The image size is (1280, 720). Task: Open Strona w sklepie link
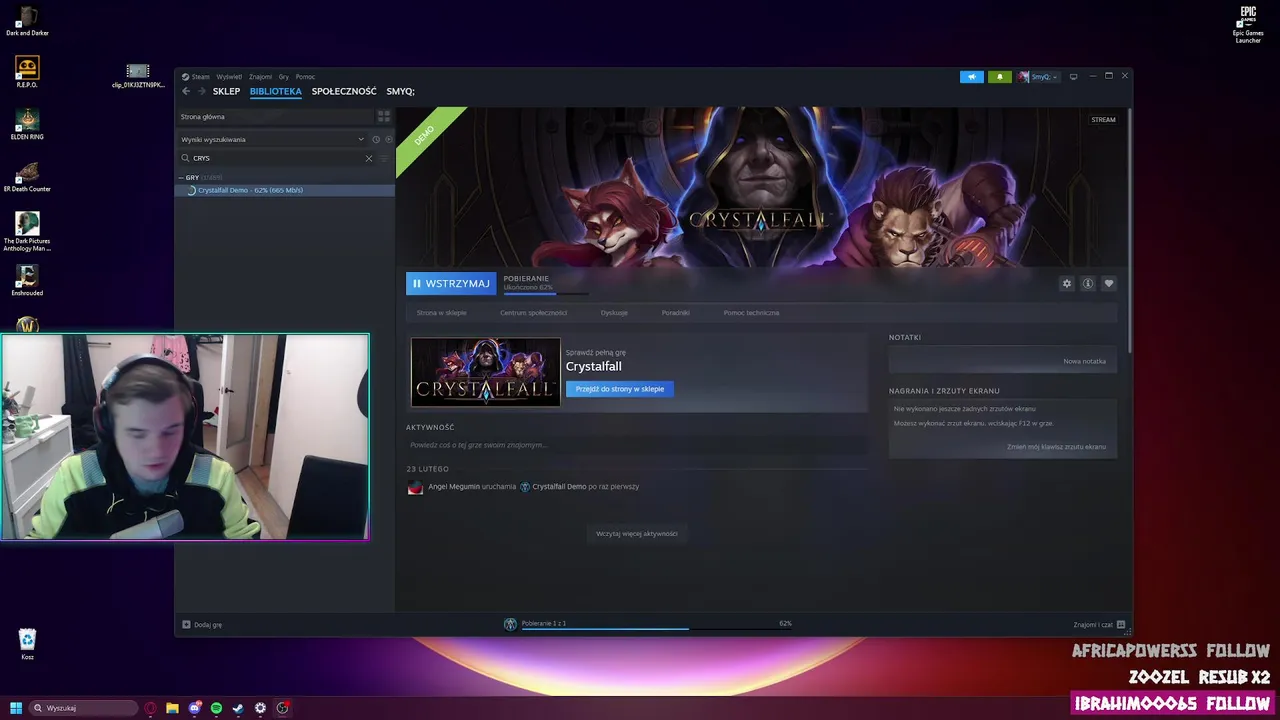442,313
